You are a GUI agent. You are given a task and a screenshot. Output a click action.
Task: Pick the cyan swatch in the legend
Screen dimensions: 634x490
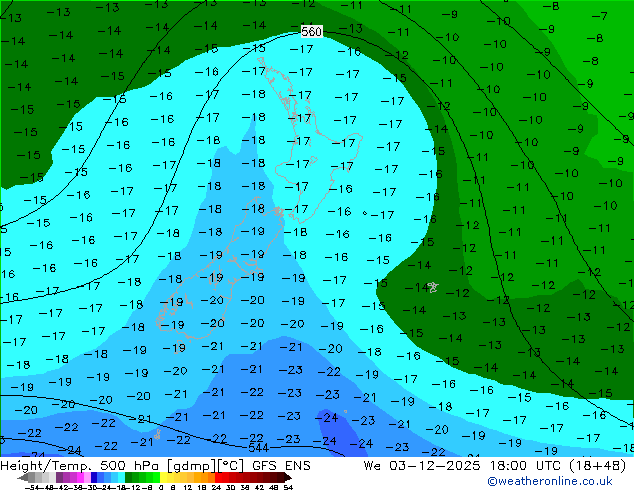click(x=121, y=477)
